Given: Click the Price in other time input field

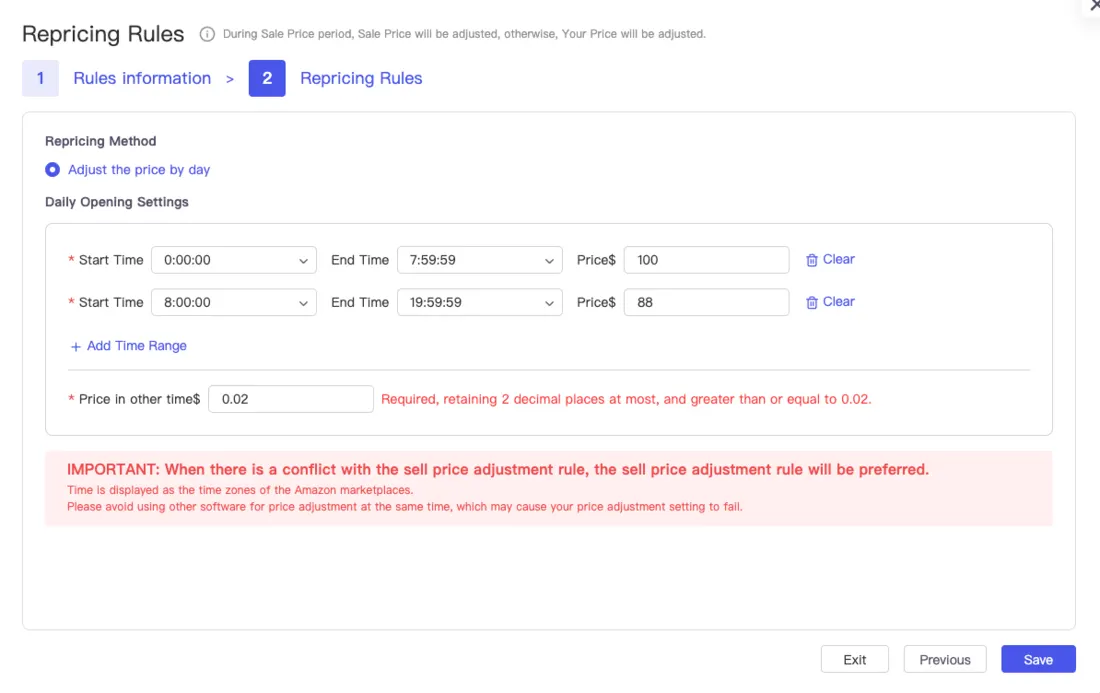Looking at the screenshot, I should 290,398.
